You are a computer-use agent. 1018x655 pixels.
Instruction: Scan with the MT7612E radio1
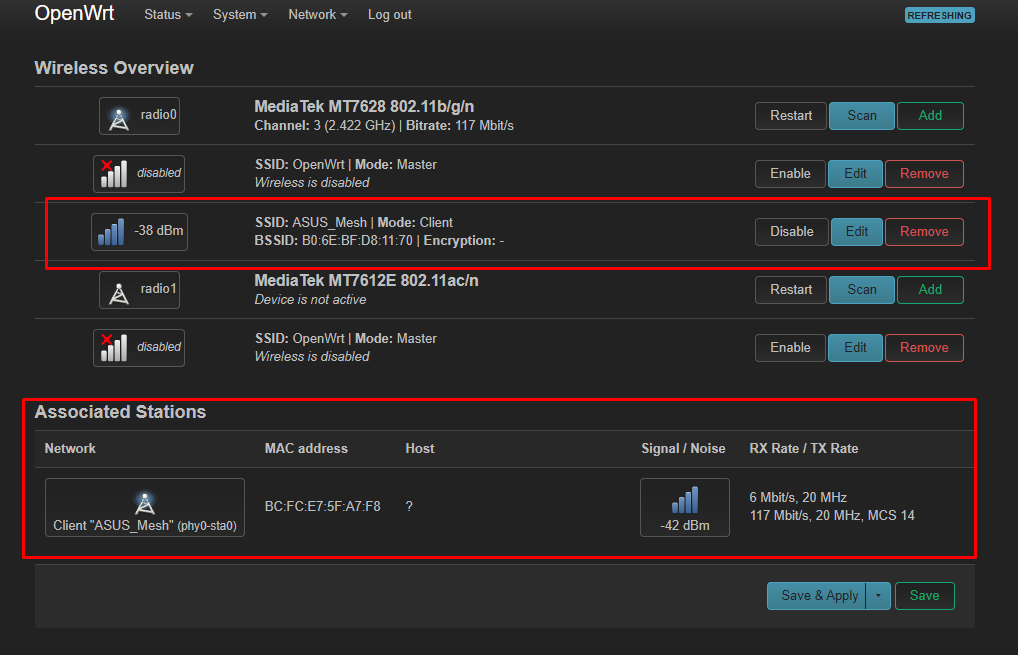862,290
